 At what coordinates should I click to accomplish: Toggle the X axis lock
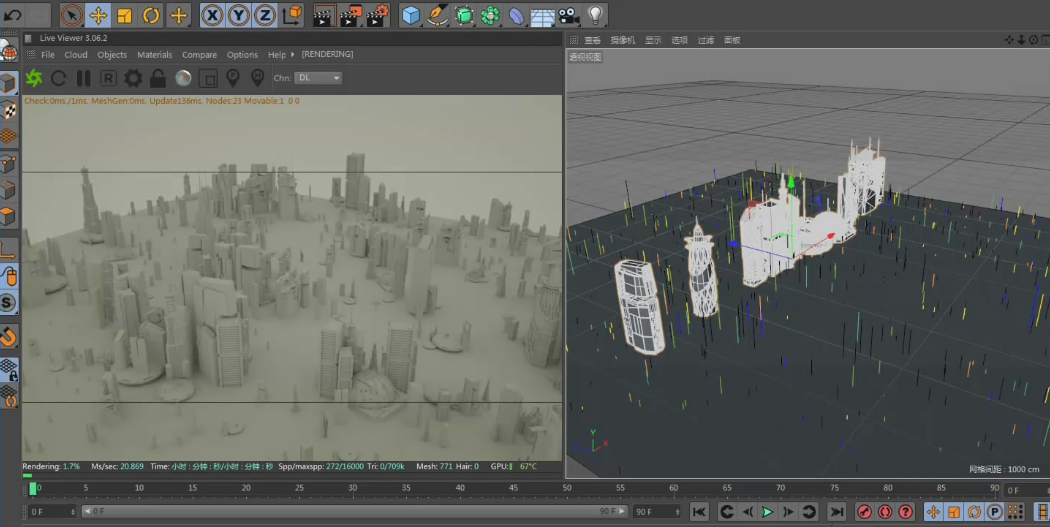pos(212,15)
